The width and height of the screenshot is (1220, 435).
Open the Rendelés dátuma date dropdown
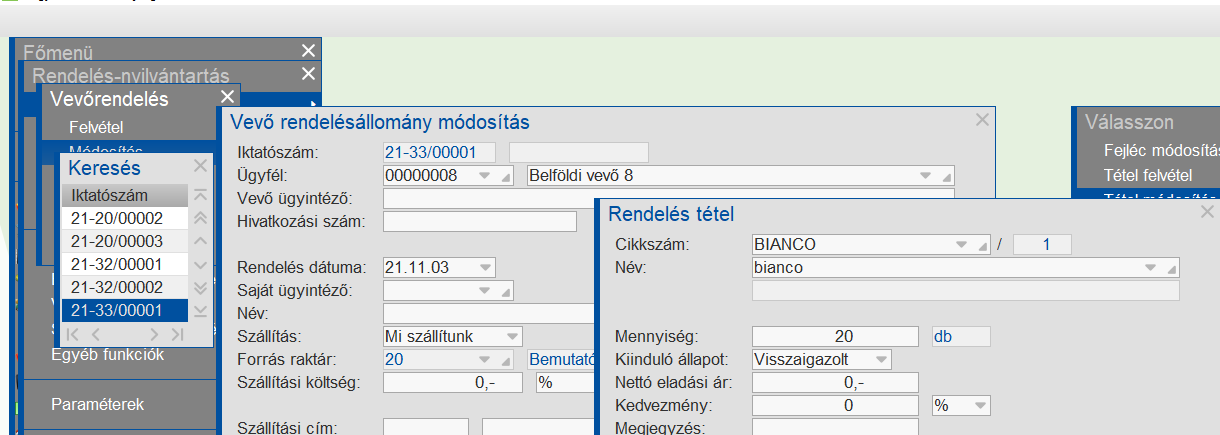pos(485,267)
